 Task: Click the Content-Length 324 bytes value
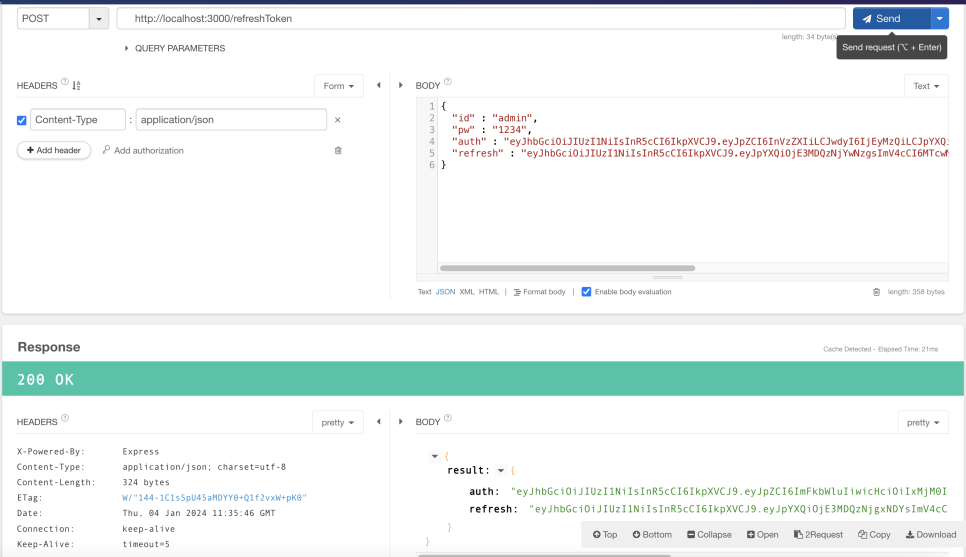coord(146,482)
